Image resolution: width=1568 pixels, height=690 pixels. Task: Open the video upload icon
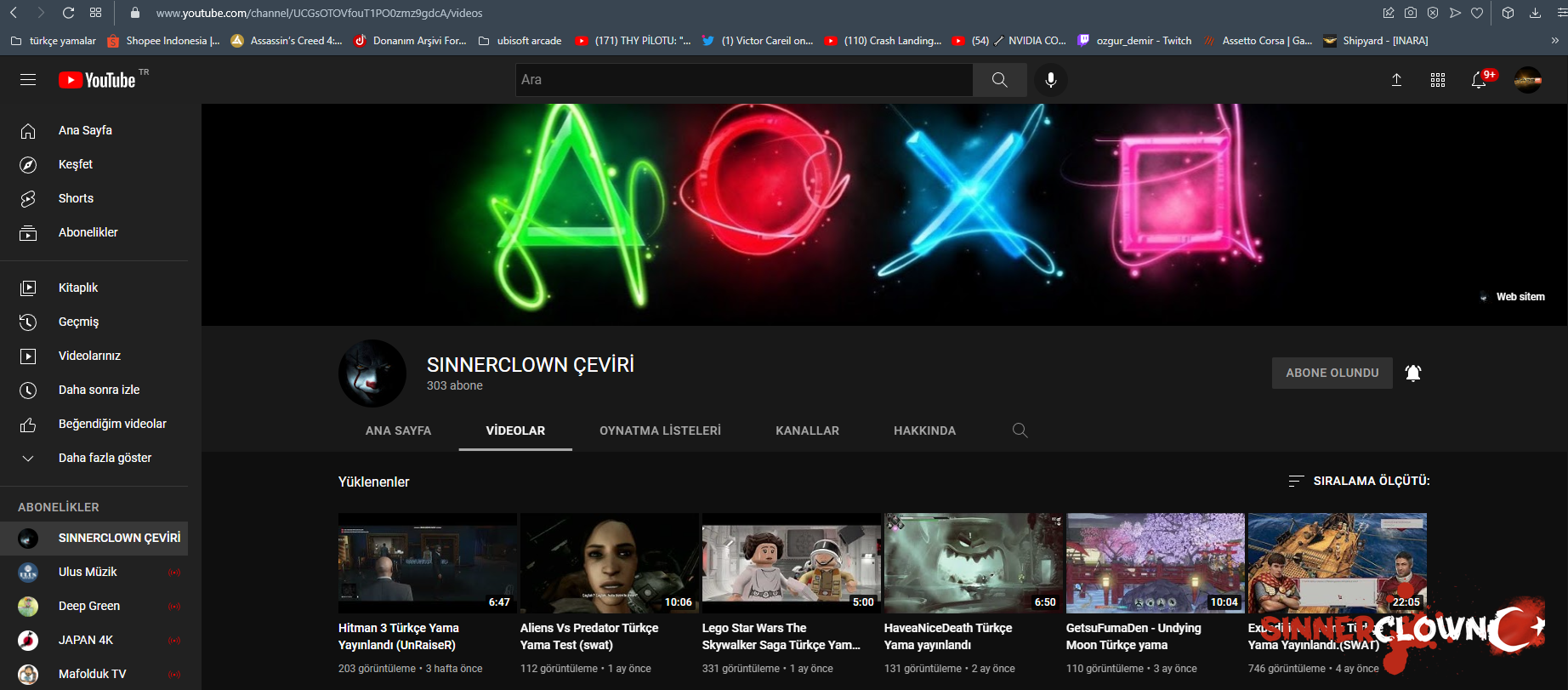(x=1396, y=80)
